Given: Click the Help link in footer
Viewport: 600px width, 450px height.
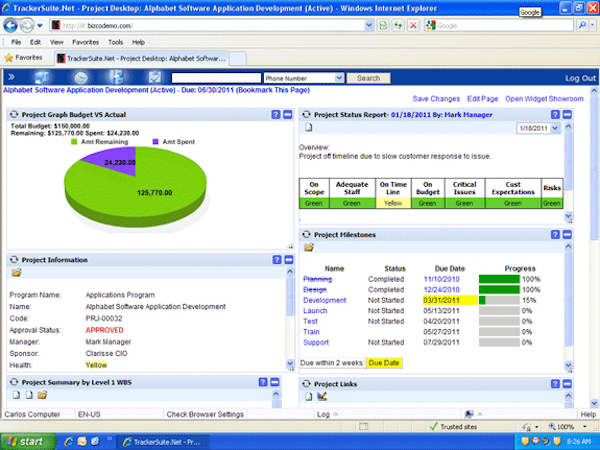Looking at the screenshot, I should (588, 414).
